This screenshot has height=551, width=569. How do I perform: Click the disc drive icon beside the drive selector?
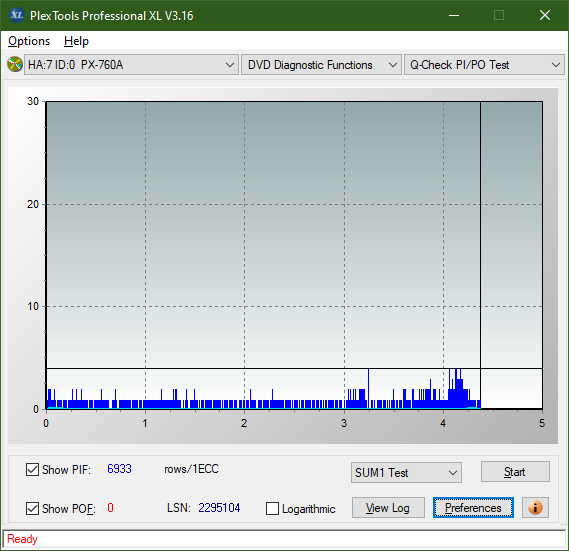(15, 65)
